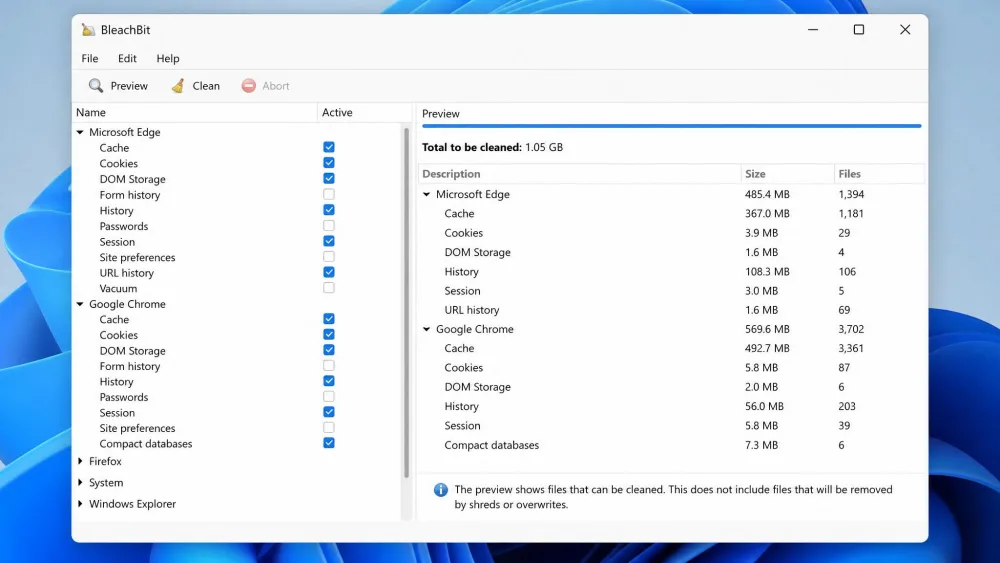Click the red Abort icon
The image size is (1000, 563).
[249, 85]
